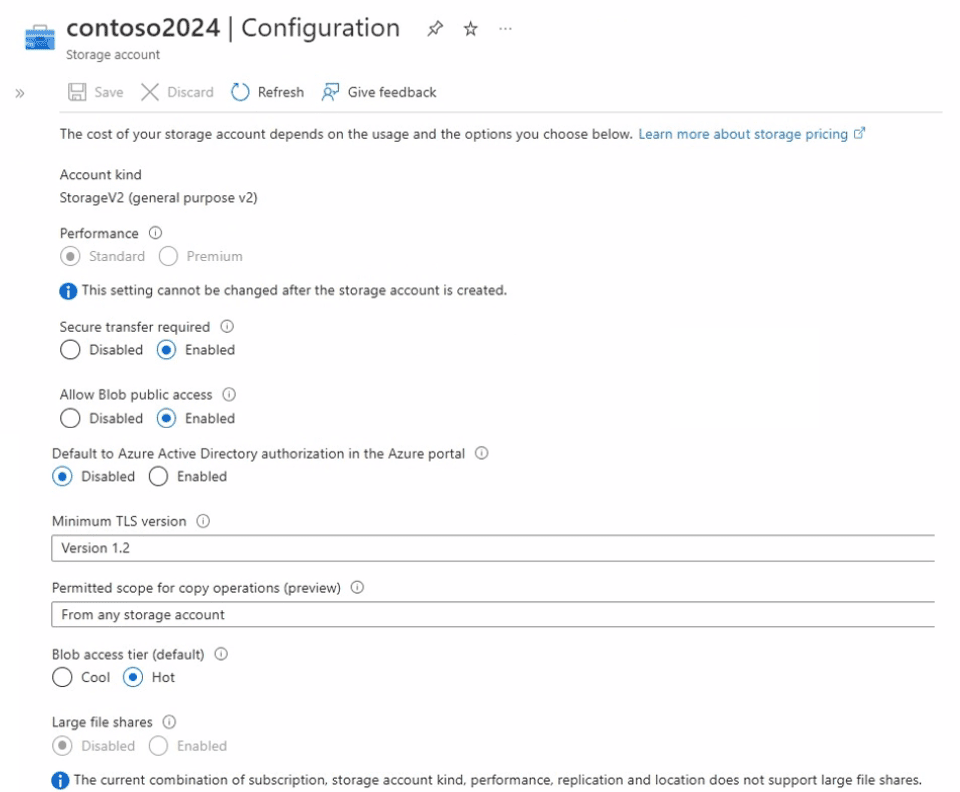Refresh the configuration page

coord(267,92)
